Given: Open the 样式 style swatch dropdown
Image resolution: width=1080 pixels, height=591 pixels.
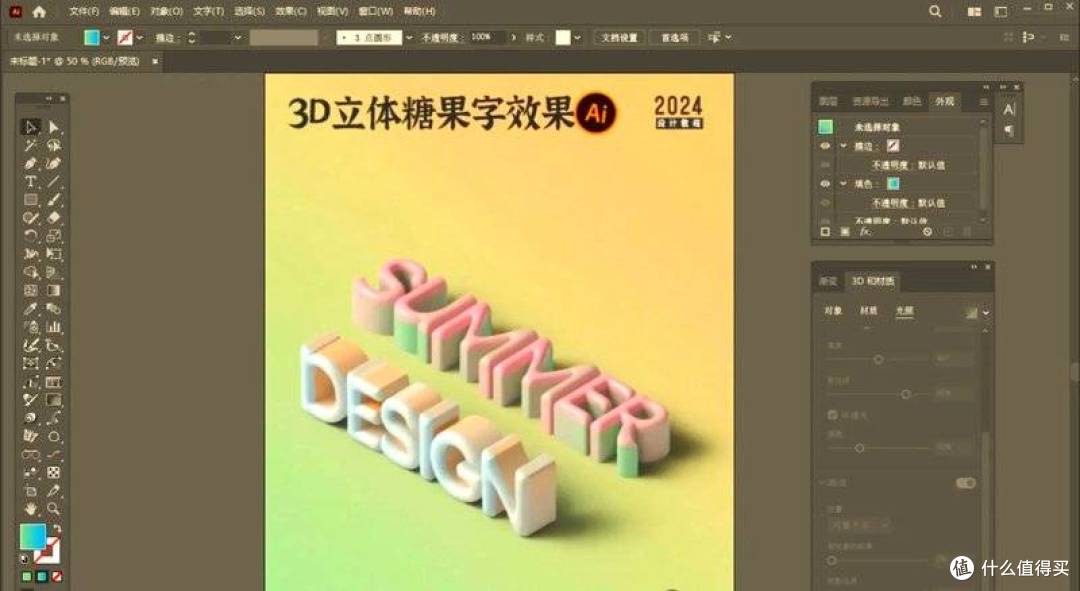Looking at the screenshot, I should pos(577,37).
